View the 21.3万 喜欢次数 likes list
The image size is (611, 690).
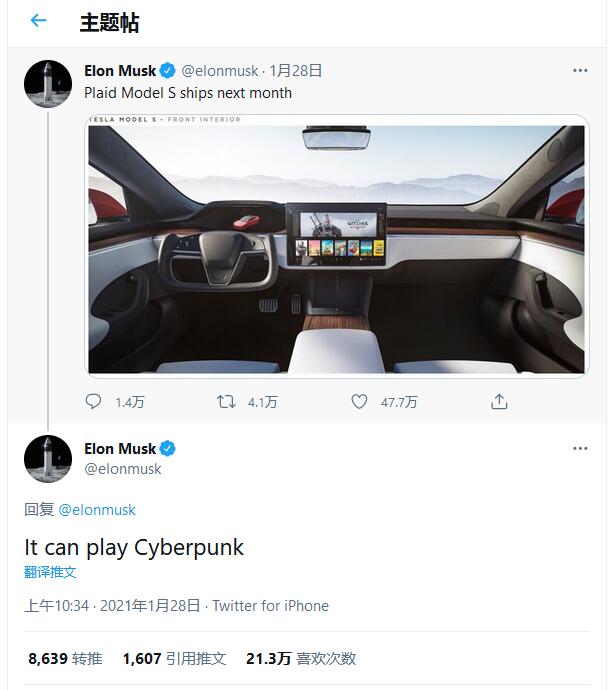[x=301, y=659]
